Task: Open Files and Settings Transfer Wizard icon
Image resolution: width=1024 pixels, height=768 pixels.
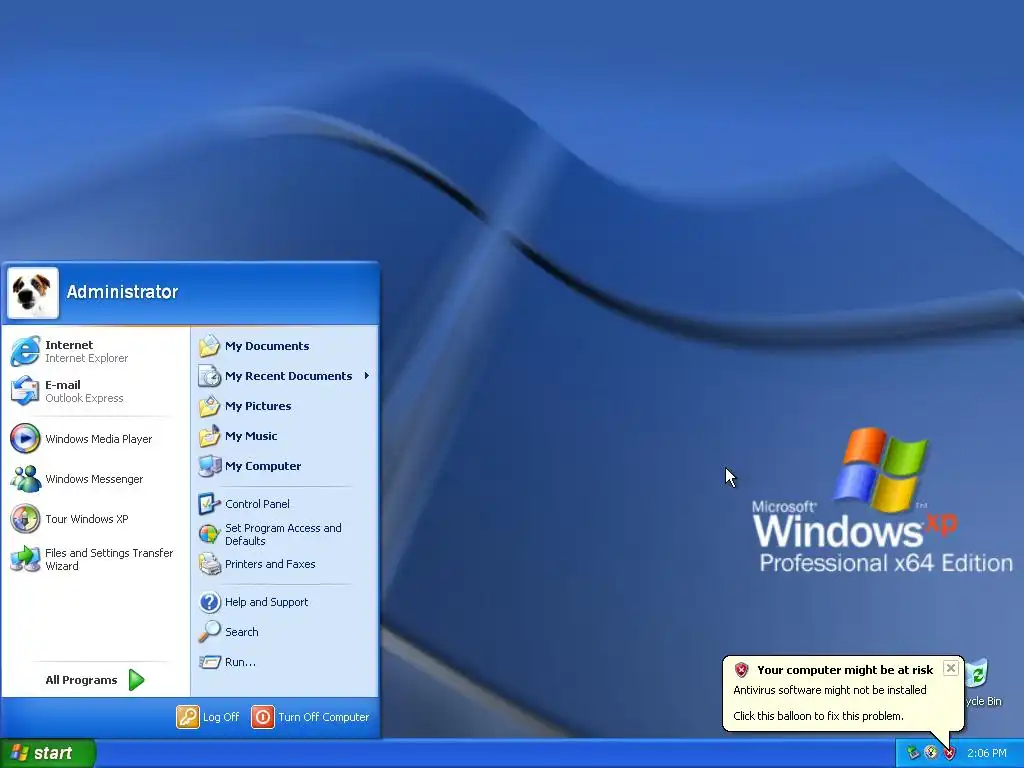Action: [25, 559]
